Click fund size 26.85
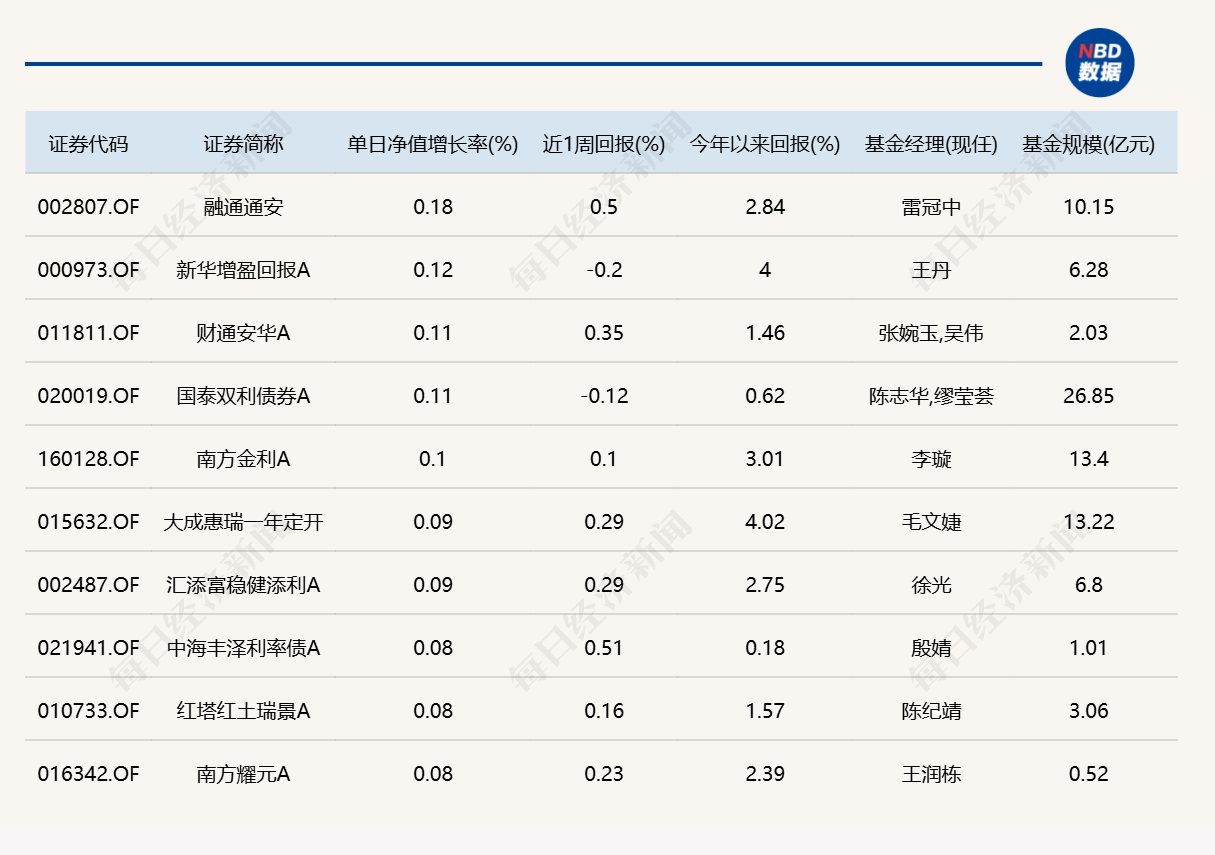The height and width of the screenshot is (855, 1215). (x=1088, y=396)
